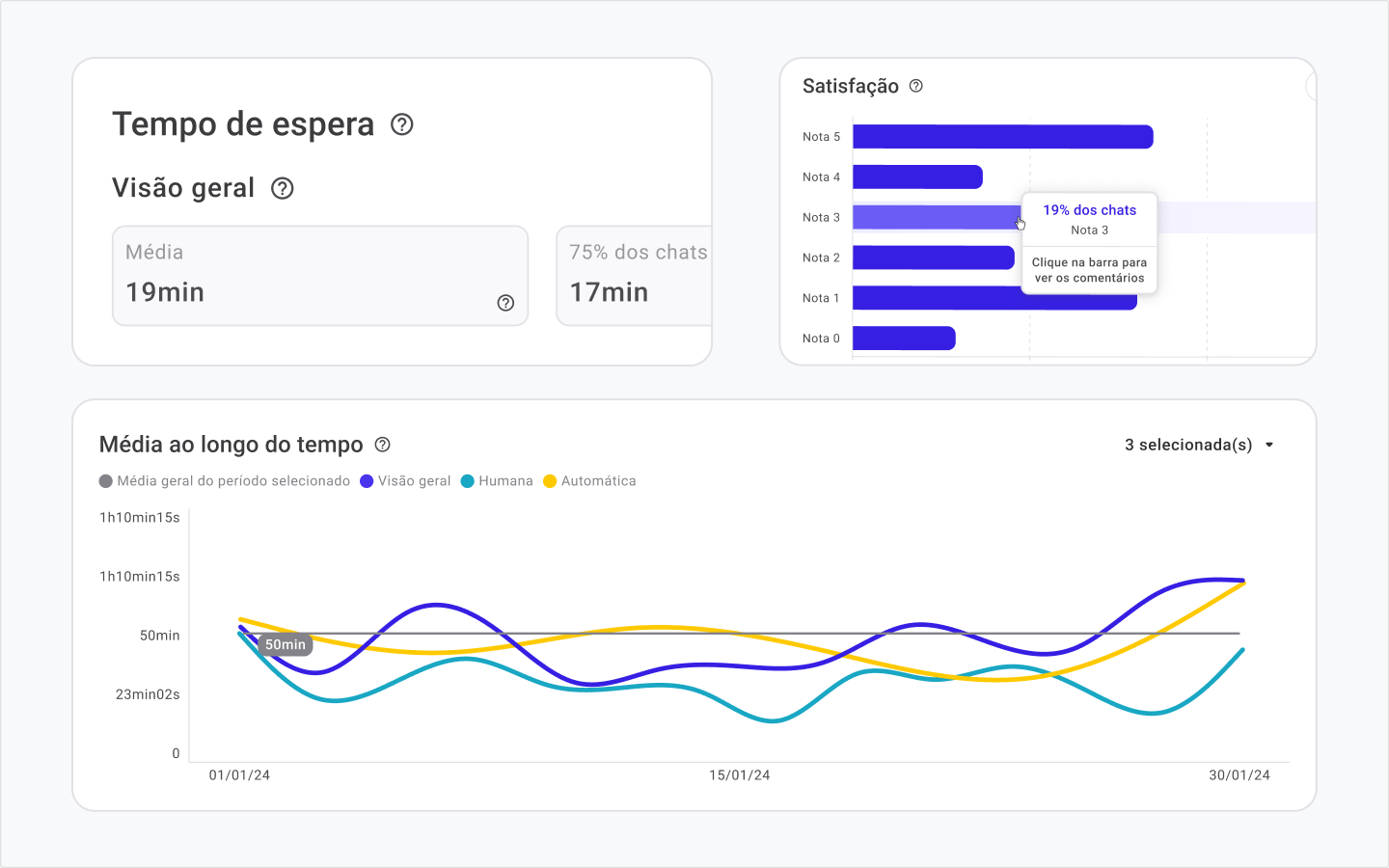
Task: Open the 3 selecionada(s) dropdown
Action: tap(1188, 445)
